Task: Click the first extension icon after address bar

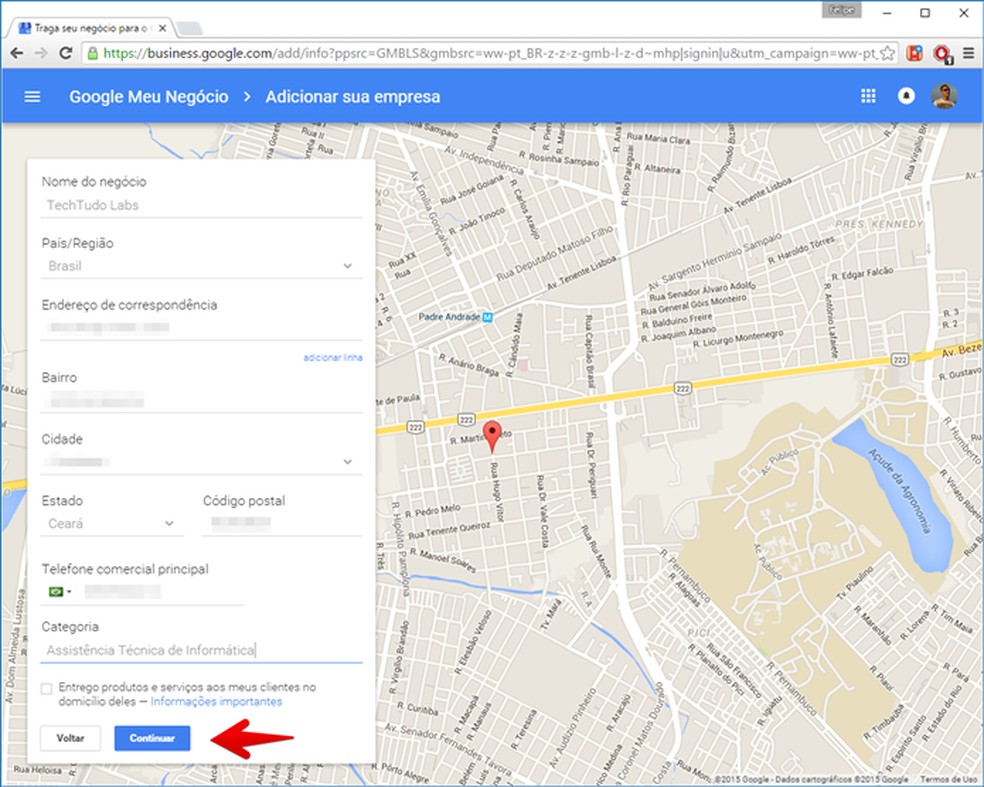Action: click(x=915, y=53)
